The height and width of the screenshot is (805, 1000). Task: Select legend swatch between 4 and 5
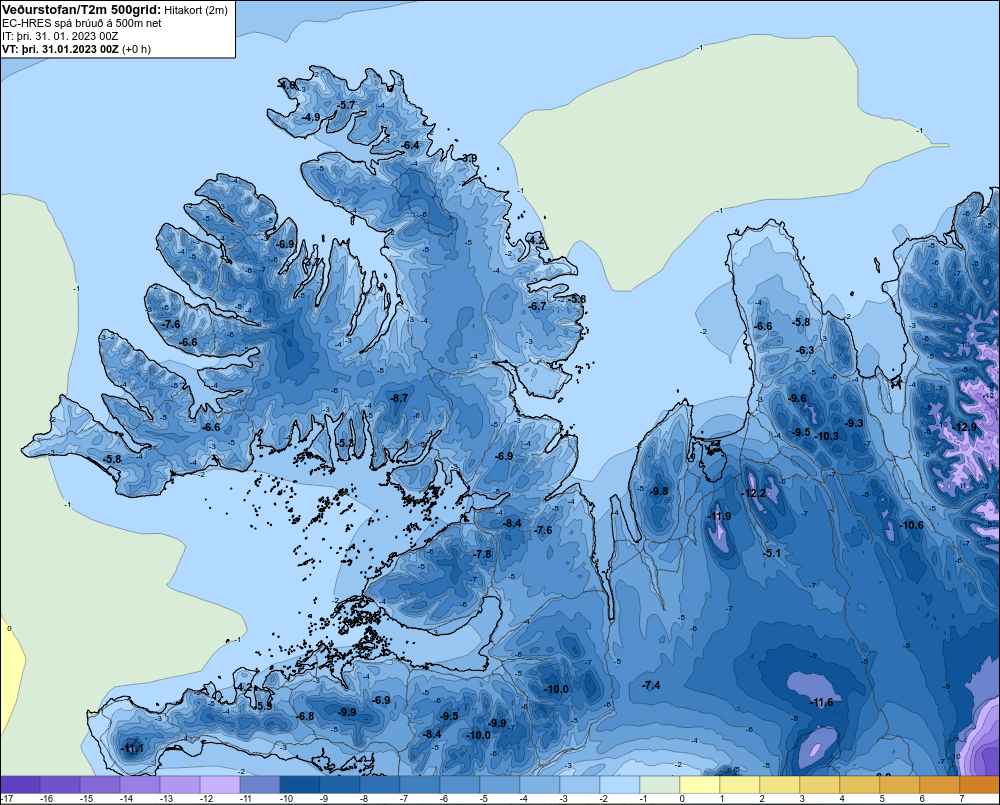pos(860,785)
